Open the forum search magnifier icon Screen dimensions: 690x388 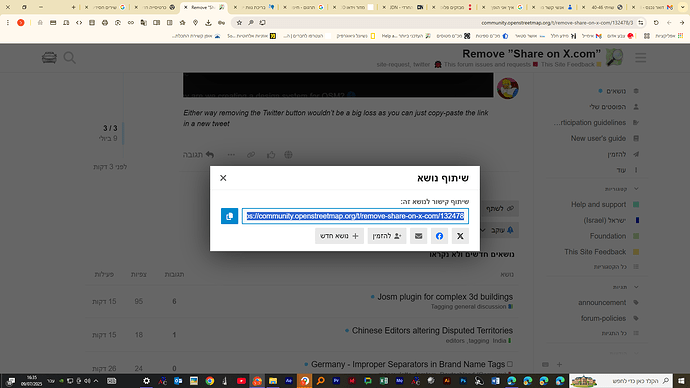pos(70,58)
